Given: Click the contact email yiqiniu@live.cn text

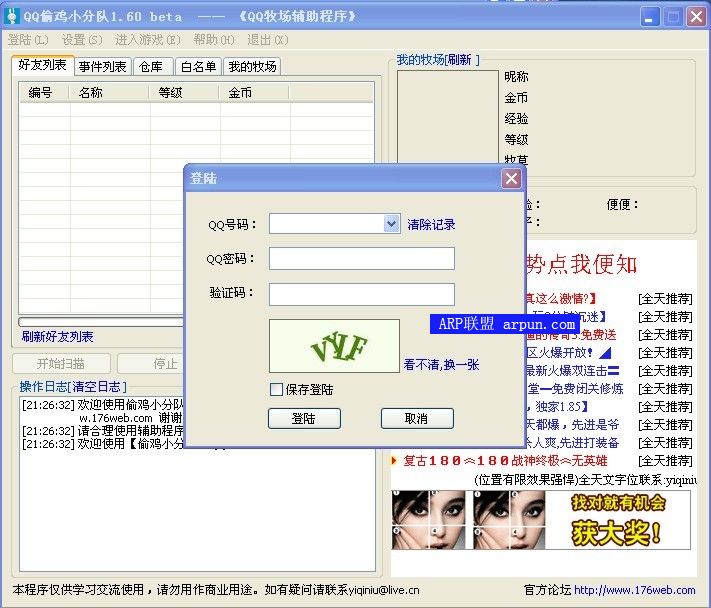Looking at the screenshot, I should [384, 590].
